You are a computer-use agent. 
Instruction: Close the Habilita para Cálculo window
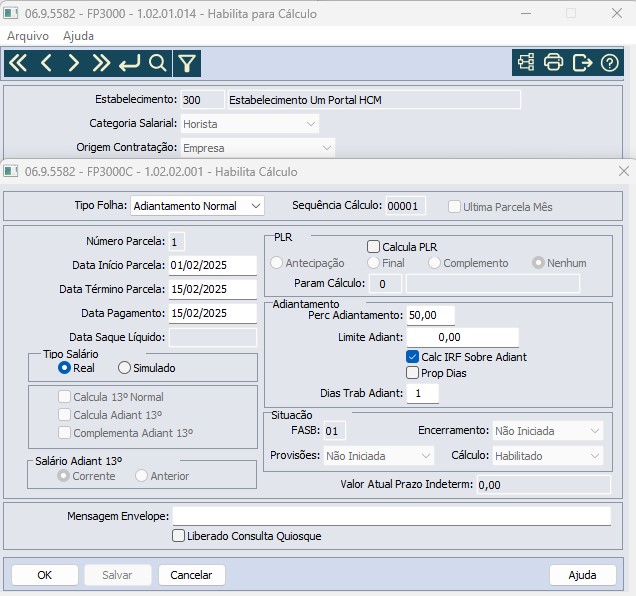coord(617,13)
